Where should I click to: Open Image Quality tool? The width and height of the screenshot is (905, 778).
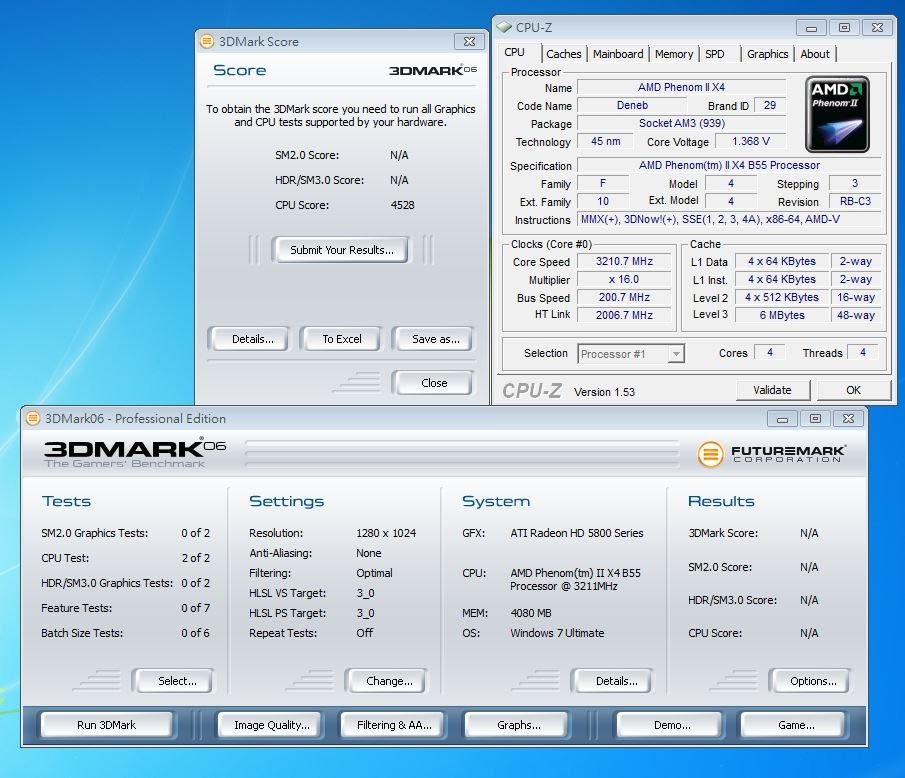click(x=271, y=725)
